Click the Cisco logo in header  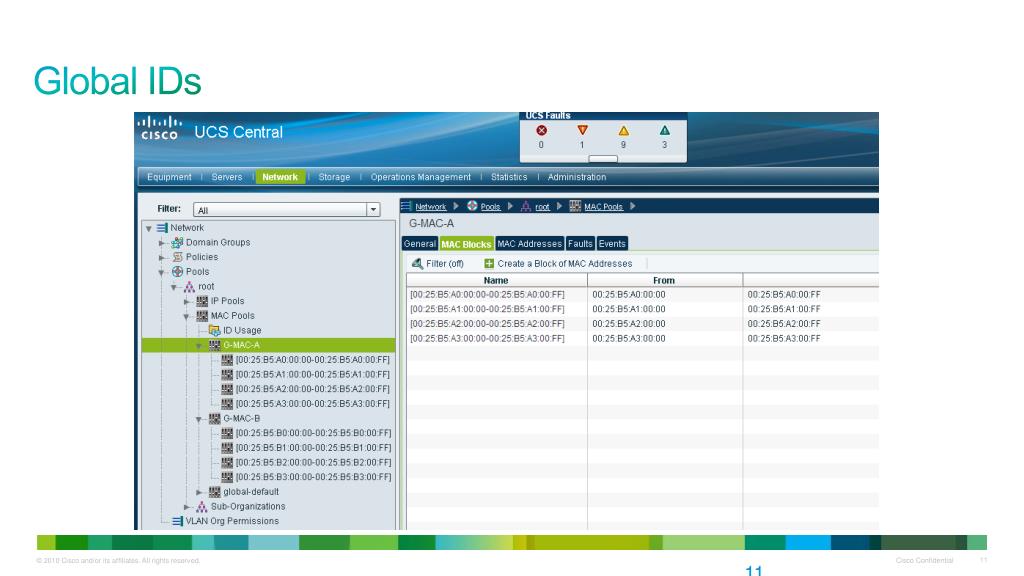[x=159, y=128]
